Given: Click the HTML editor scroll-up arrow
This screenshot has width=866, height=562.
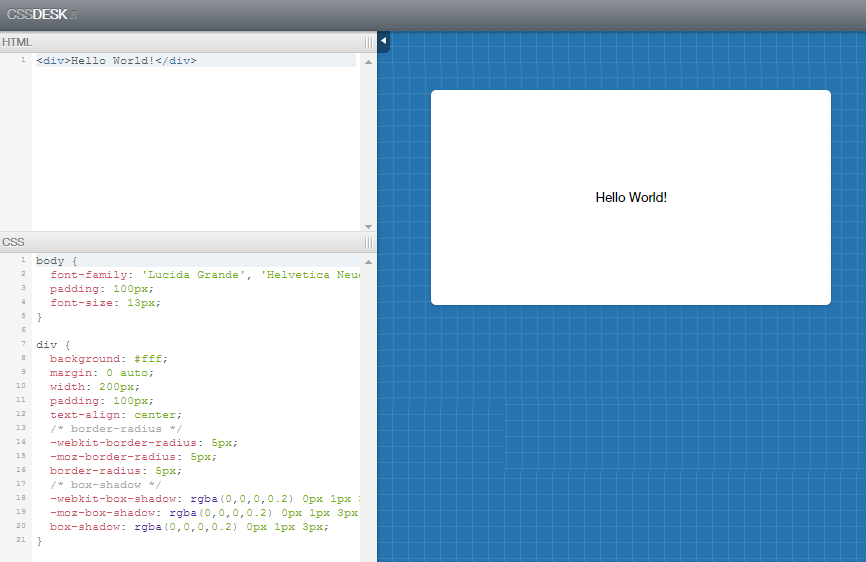Looking at the screenshot, I should [x=368, y=62].
